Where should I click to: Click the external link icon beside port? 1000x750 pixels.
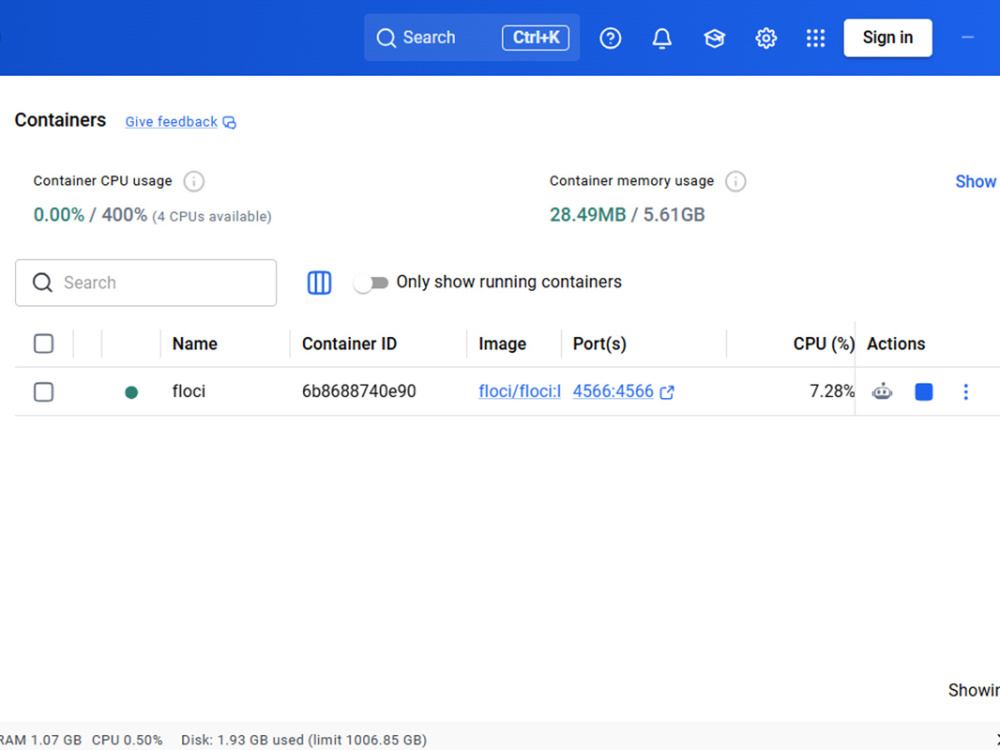(x=666, y=392)
